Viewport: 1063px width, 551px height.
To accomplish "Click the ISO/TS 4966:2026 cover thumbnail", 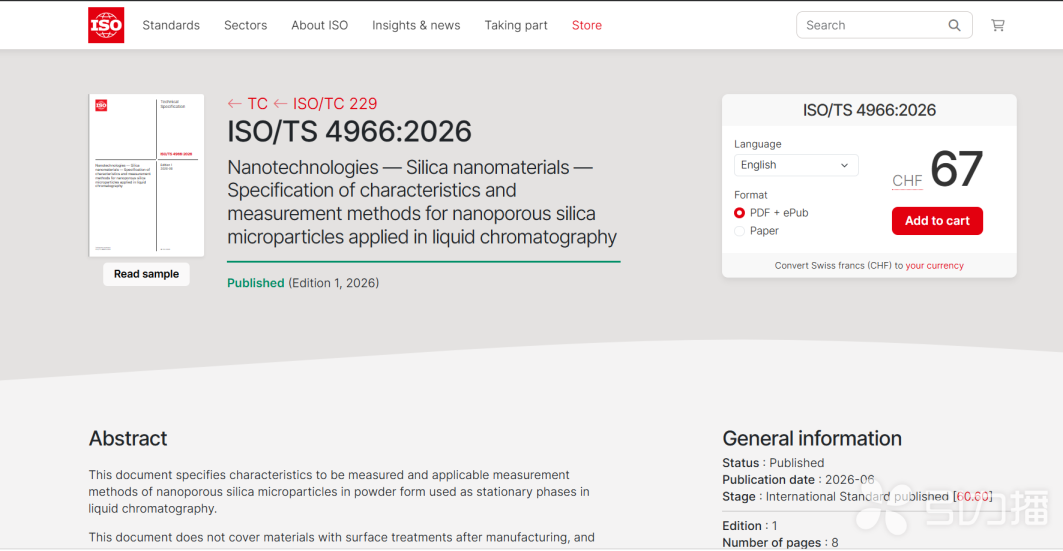I will 146,176.
